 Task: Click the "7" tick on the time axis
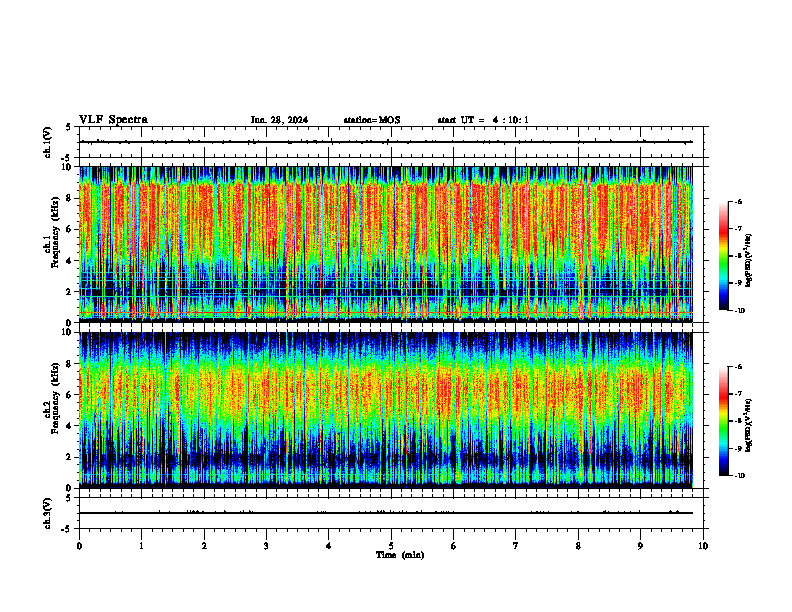coord(516,546)
